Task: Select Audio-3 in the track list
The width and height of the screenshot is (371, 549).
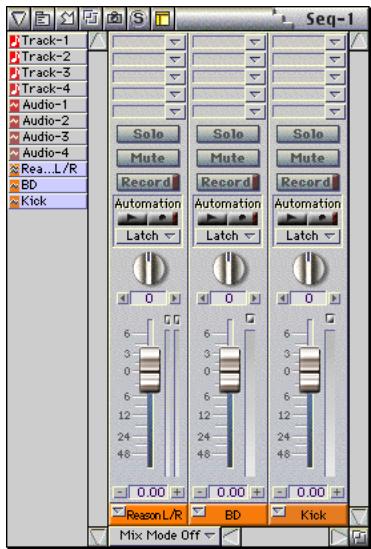Action: (x=48, y=137)
